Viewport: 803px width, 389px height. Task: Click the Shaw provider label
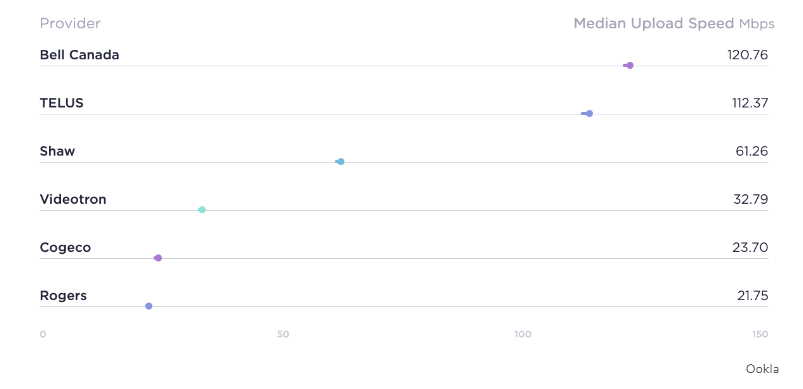57,151
